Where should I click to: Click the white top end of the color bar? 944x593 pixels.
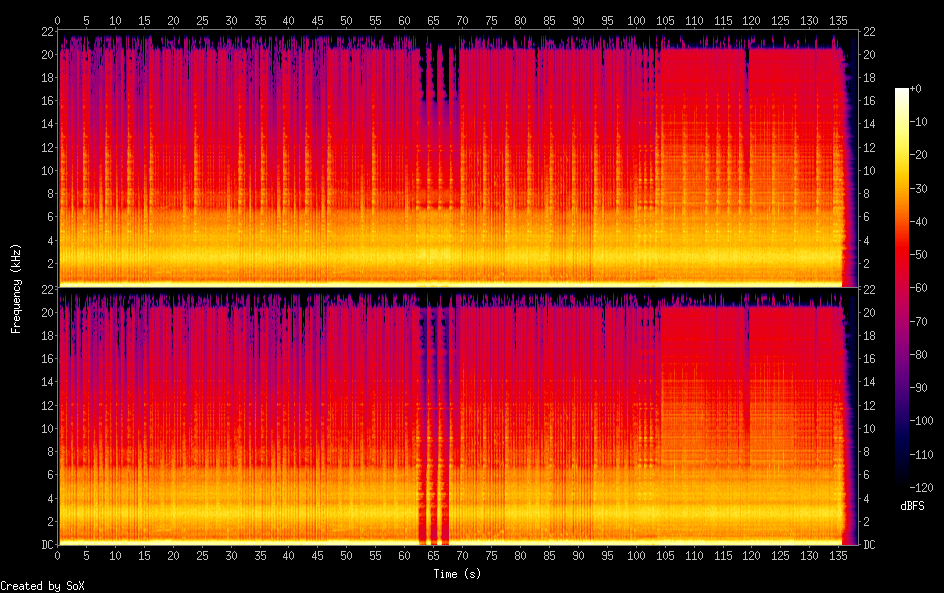click(x=902, y=92)
